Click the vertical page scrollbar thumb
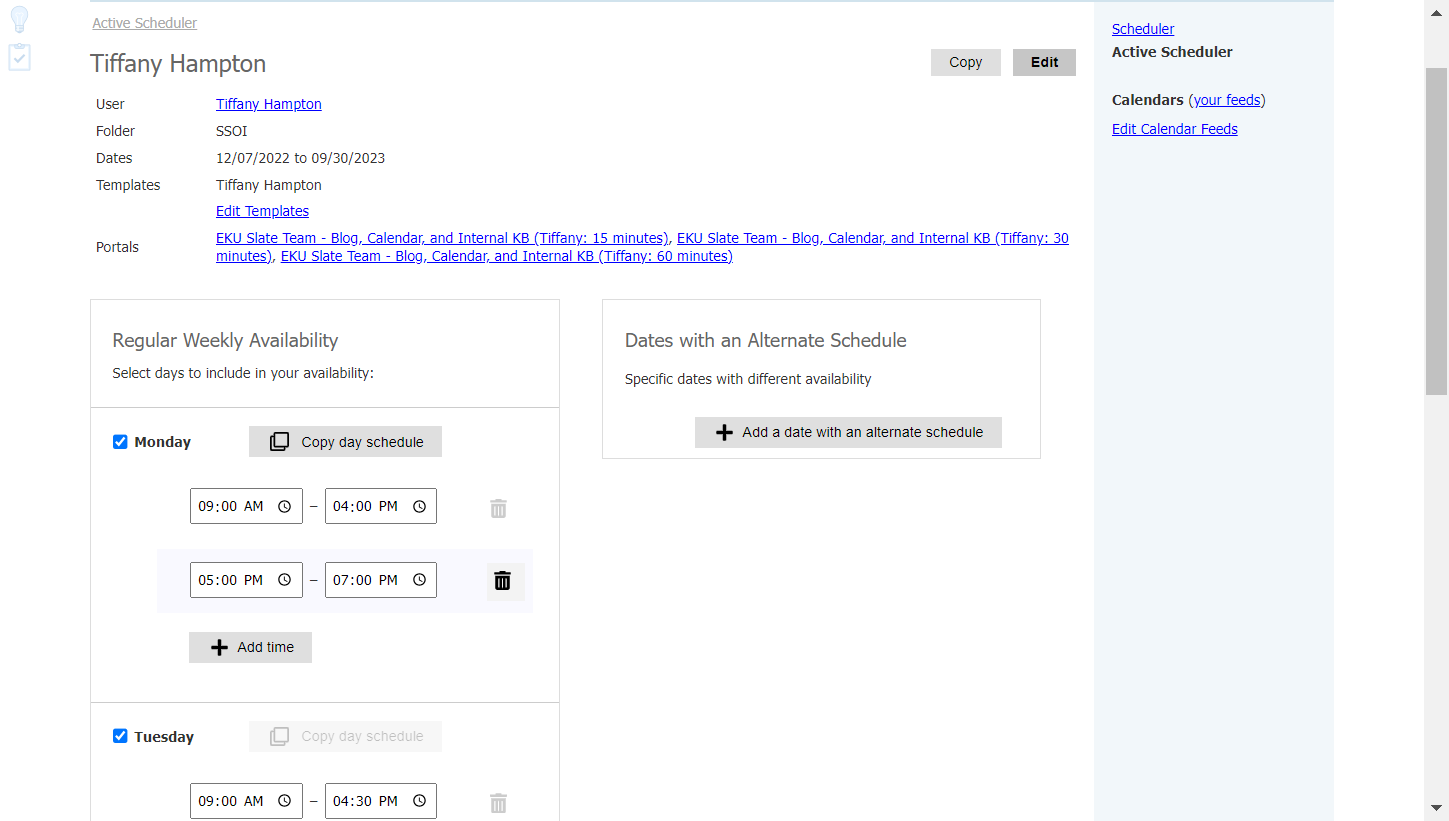The image size is (1449, 821). click(x=1436, y=232)
